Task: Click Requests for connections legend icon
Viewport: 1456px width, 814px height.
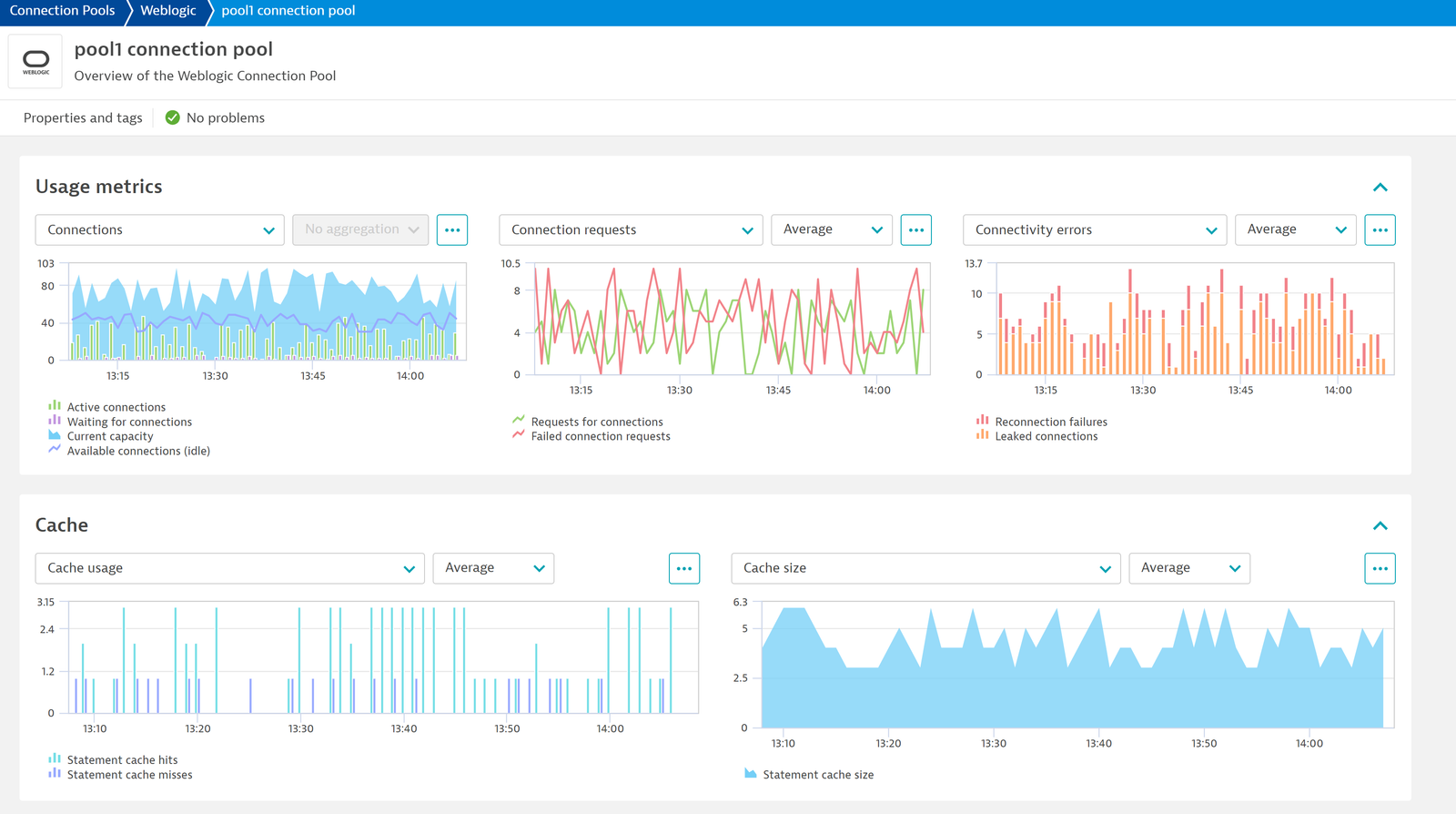Action: pyautogui.click(x=519, y=421)
